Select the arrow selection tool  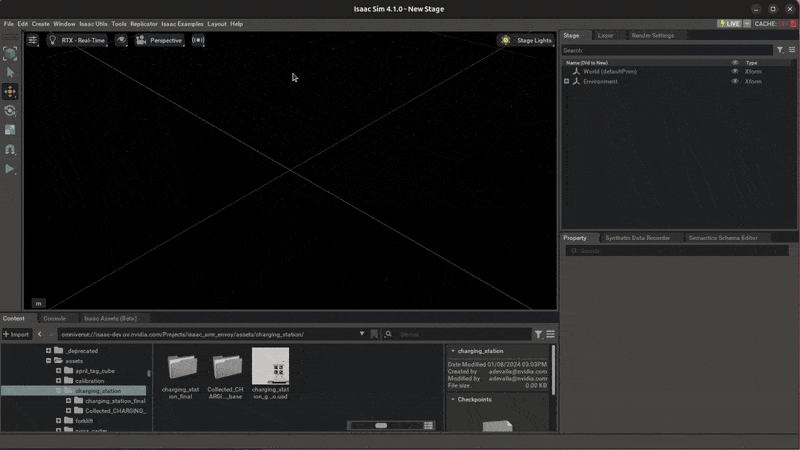10,73
